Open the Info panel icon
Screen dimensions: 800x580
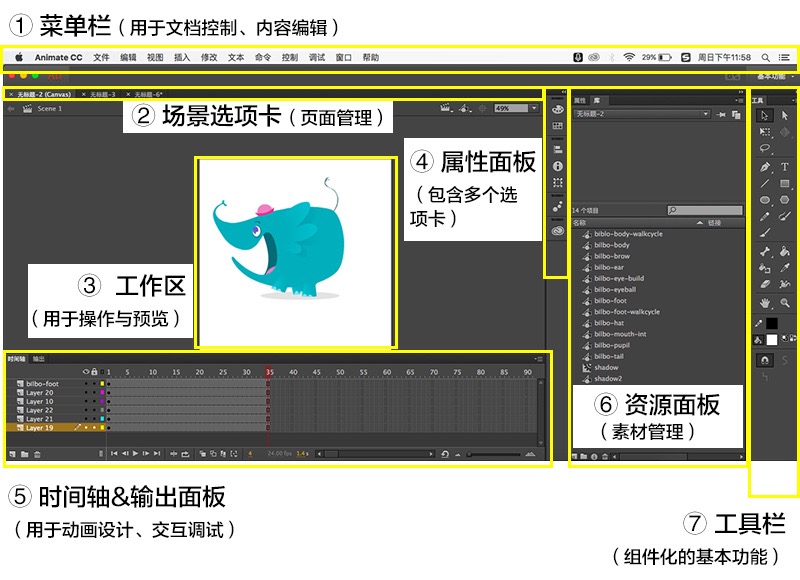pyautogui.click(x=558, y=166)
